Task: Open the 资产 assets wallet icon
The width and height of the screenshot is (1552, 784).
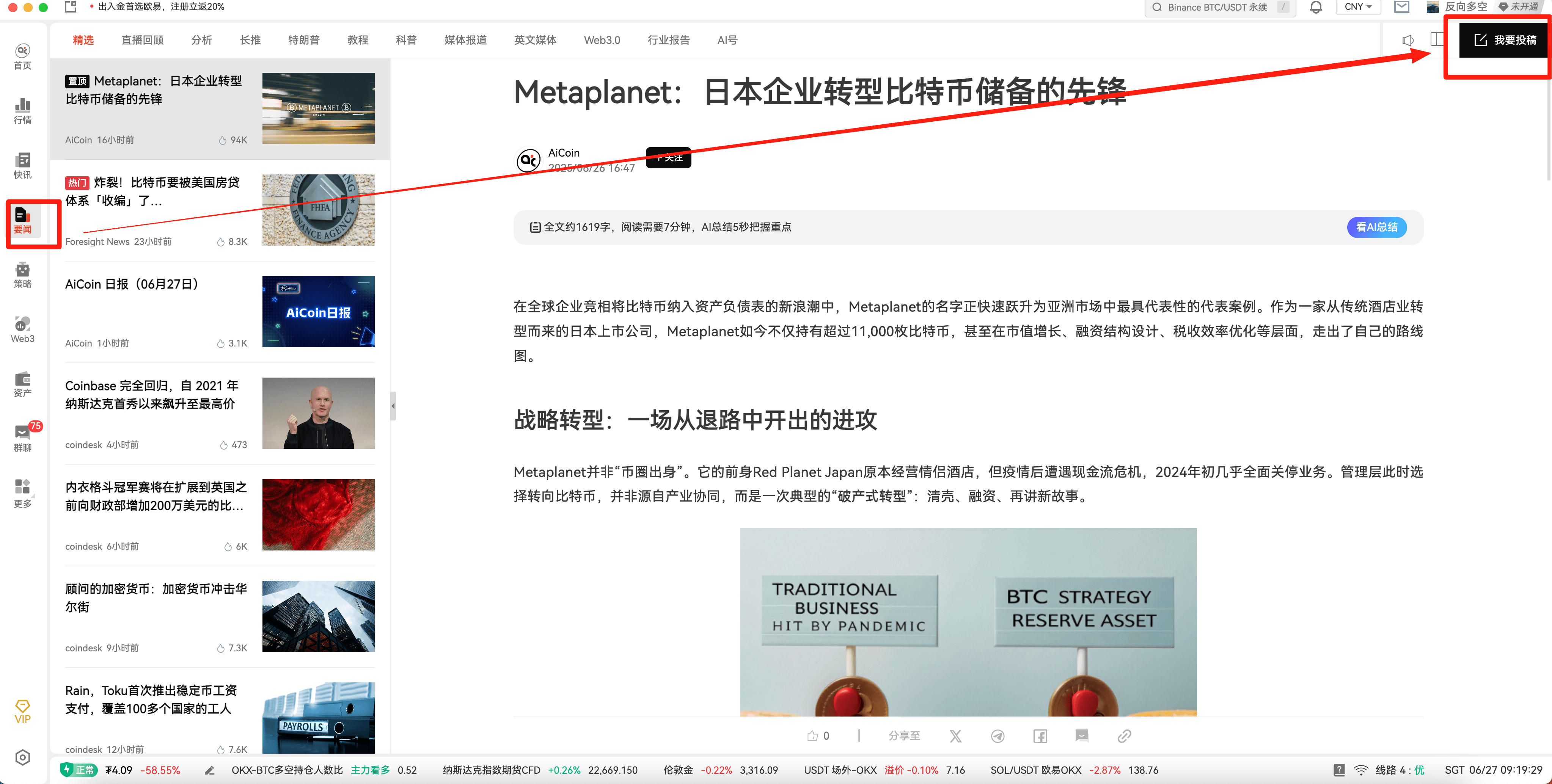Action: coord(23,384)
